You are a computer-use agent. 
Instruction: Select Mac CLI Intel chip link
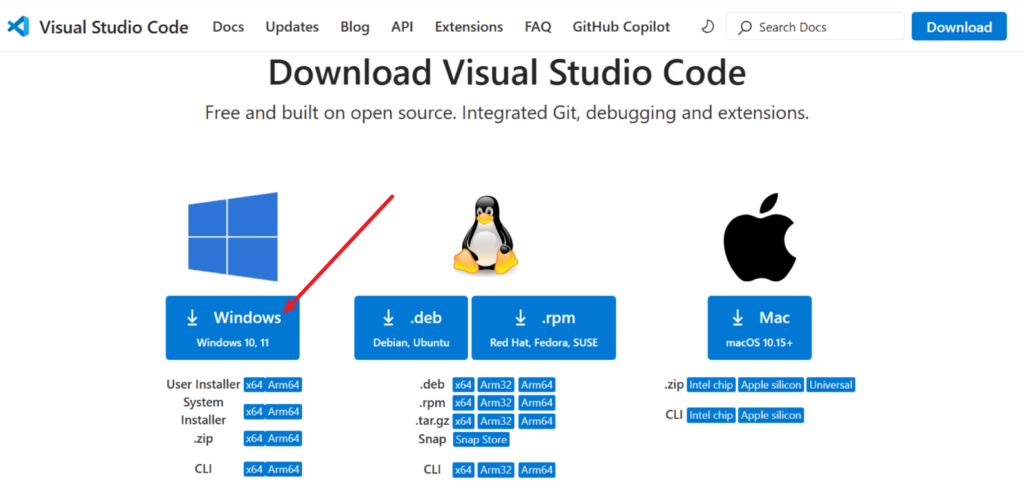pos(711,415)
